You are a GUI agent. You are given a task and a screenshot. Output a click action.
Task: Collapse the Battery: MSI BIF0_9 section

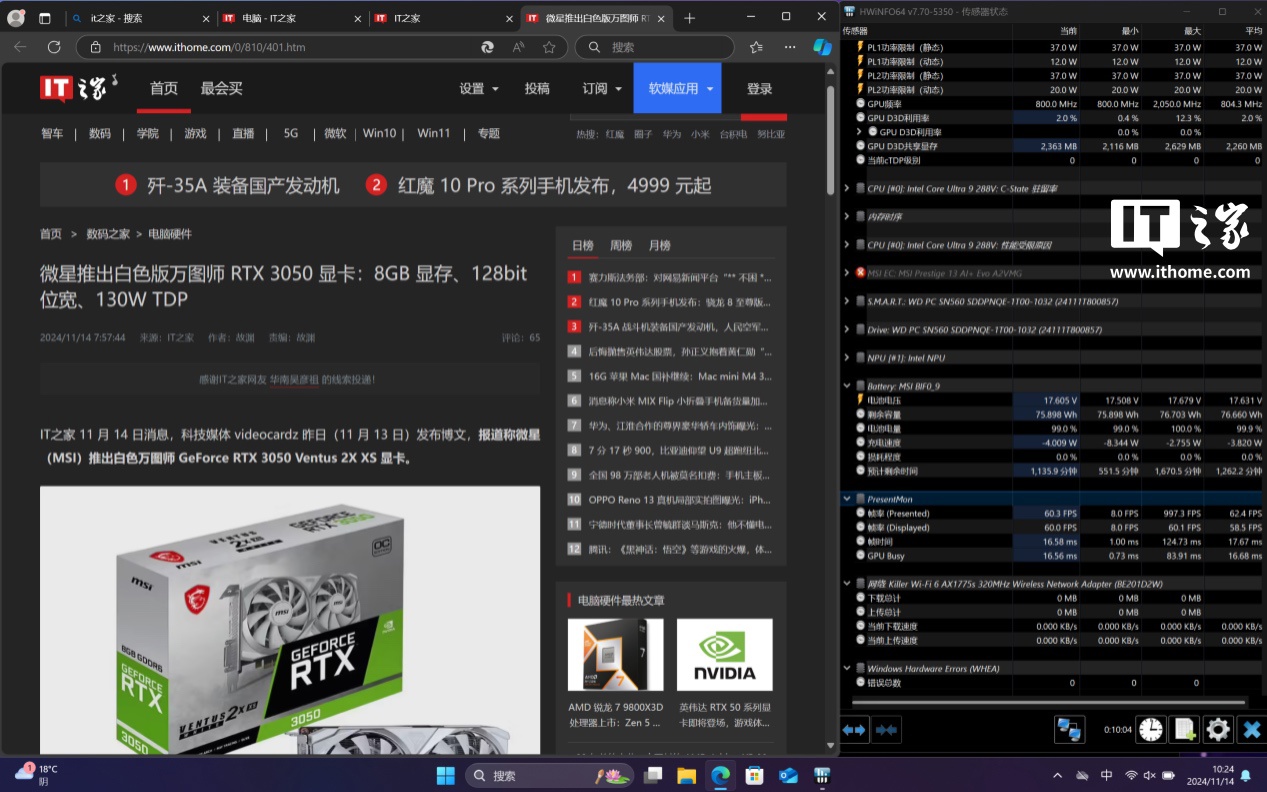tap(848, 386)
